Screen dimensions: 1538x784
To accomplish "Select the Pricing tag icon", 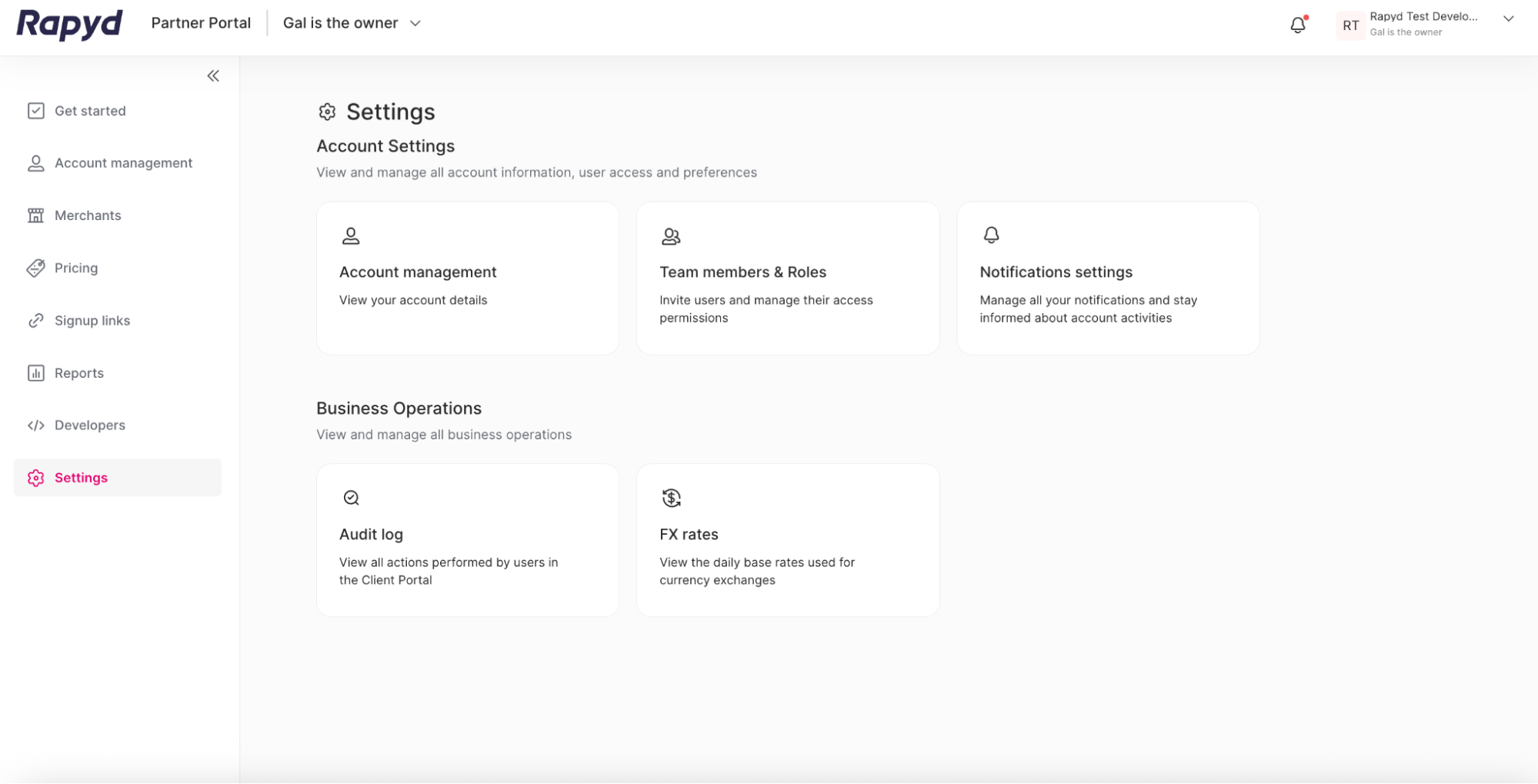I will click(x=35, y=268).
